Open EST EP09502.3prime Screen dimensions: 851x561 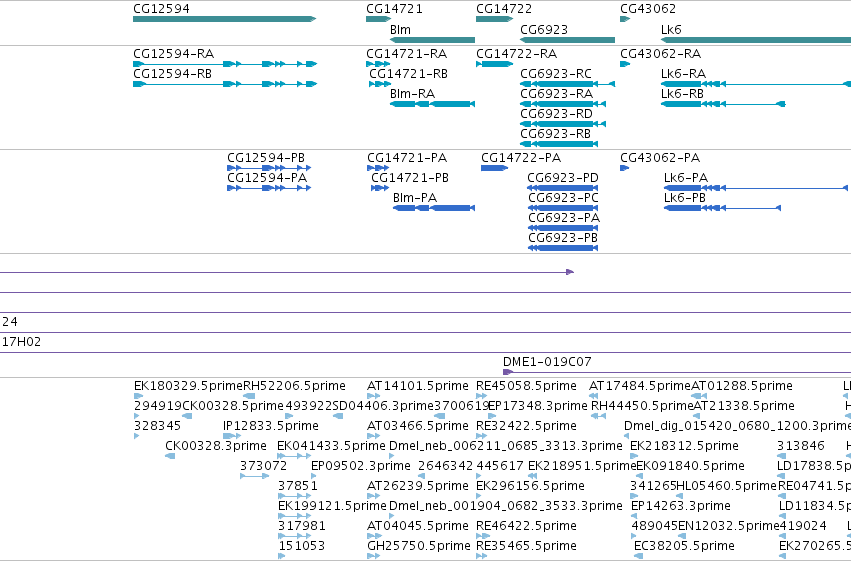click(314, 476)
